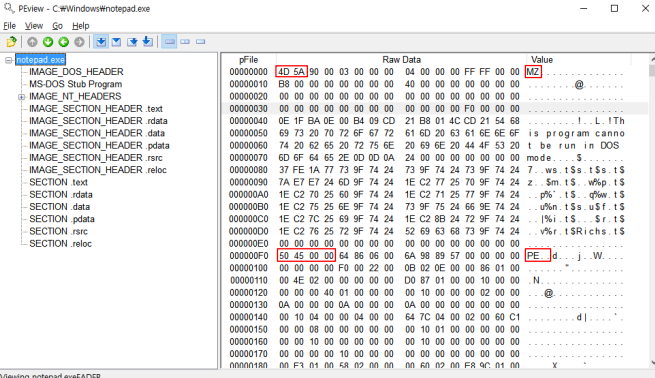Collapse the notepad.exe root node
The height and width of the screenshot is (378, 655).
(8, 60)
